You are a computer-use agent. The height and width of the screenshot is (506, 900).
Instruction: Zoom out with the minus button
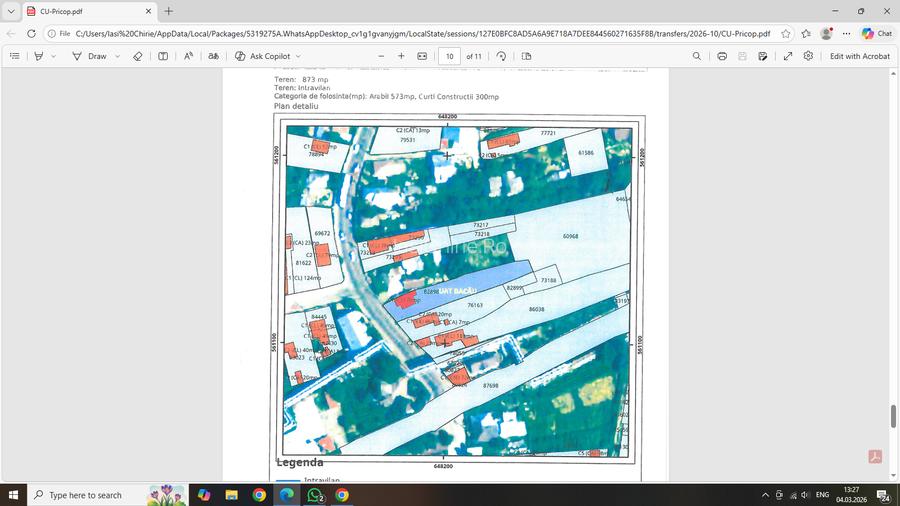(381, 56)
